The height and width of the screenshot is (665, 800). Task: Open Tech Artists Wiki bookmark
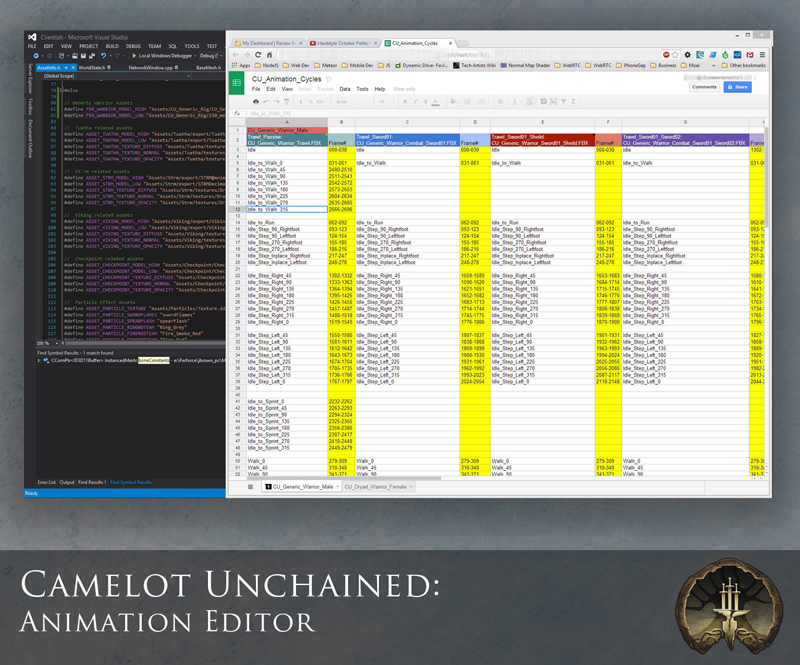[474, 65]
